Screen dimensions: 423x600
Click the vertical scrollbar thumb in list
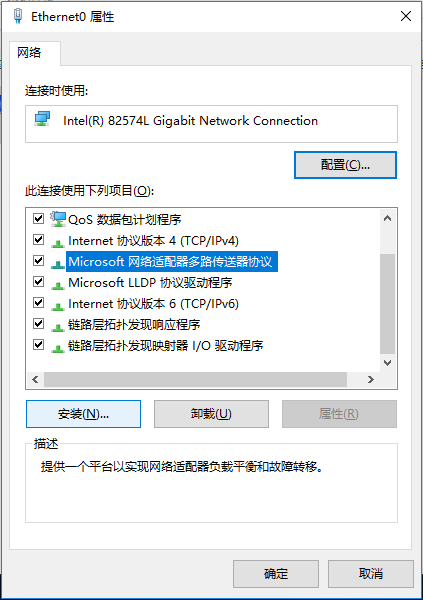click(387, 304)
